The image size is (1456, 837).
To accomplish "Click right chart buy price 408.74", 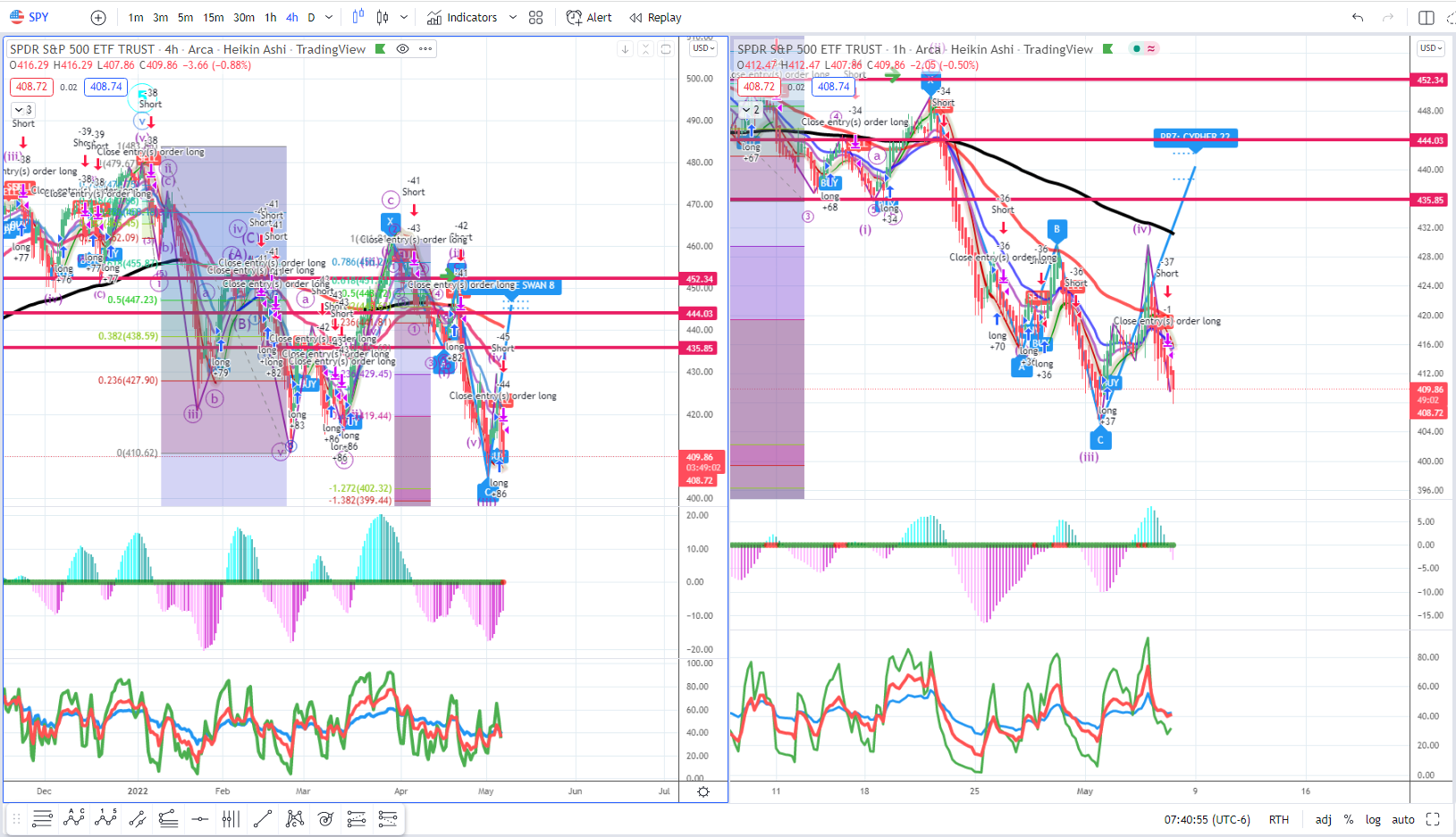I will (x=834, y=87).
